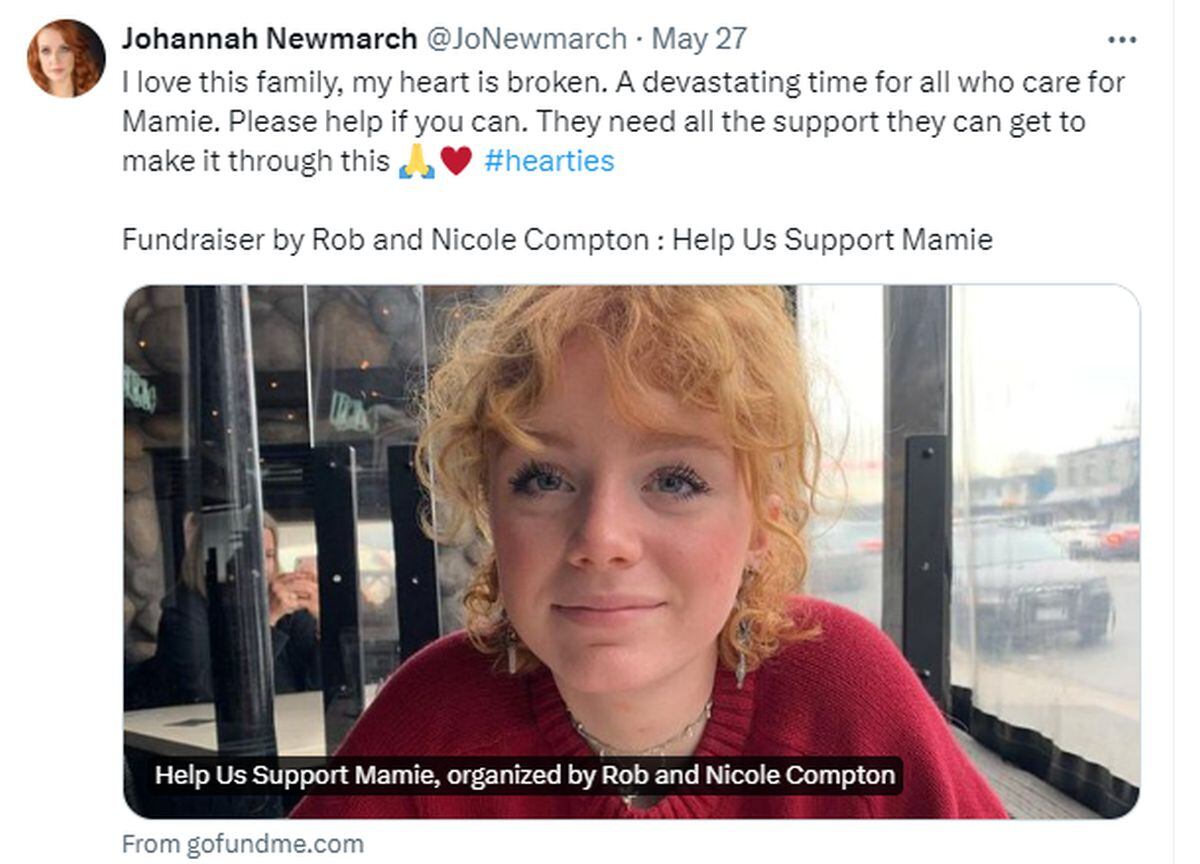1200x864 pixels.
Task: Click the 'From gofundme.com' source link
Action: [x=243, y=843]
